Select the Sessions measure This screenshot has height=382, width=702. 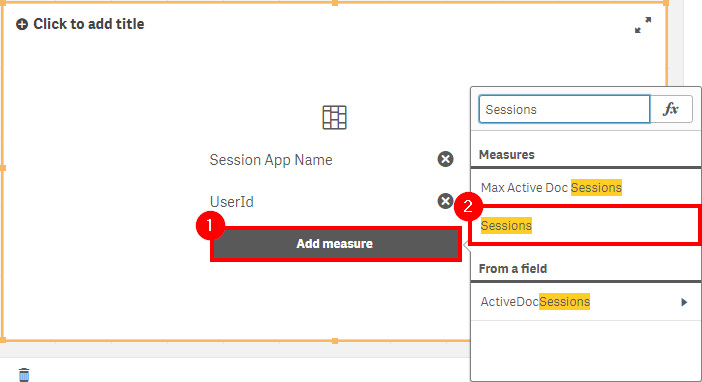click(586, 225)
